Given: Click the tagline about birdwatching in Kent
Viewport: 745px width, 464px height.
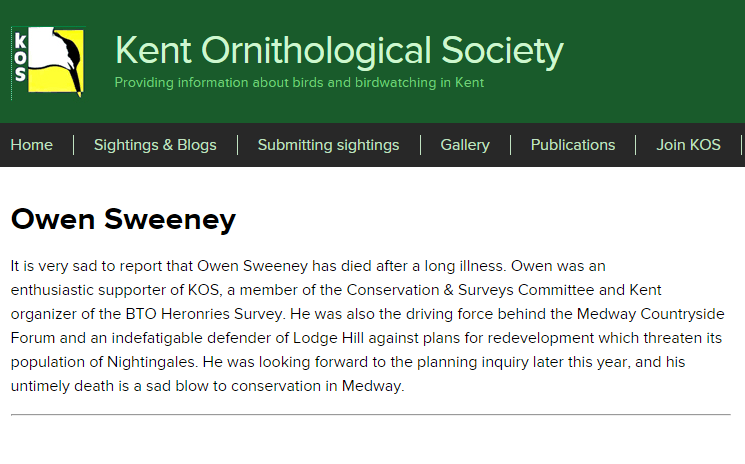Looking at the screenshot, I should [299, 83].
